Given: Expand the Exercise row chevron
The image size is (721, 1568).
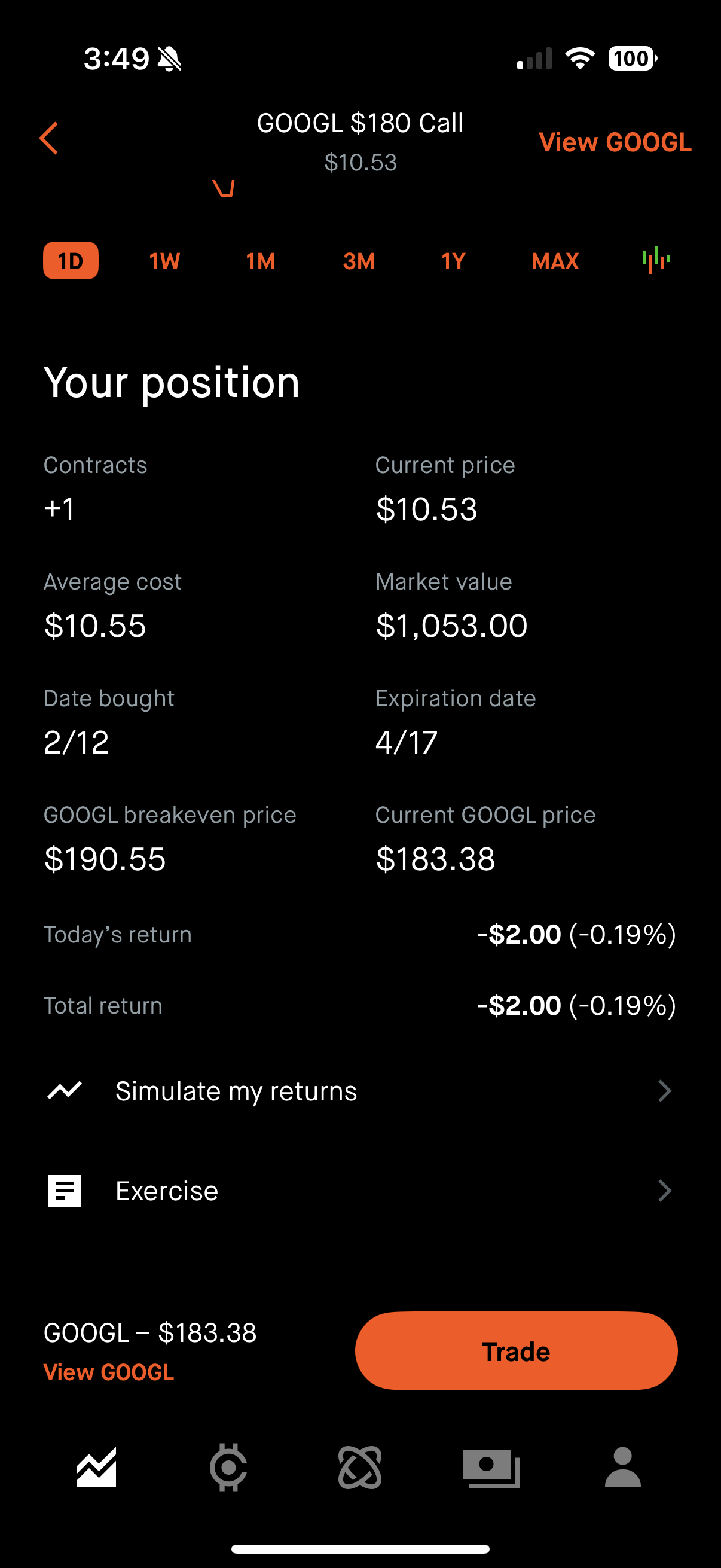Looking at the screenshot, I should 664,1191.
